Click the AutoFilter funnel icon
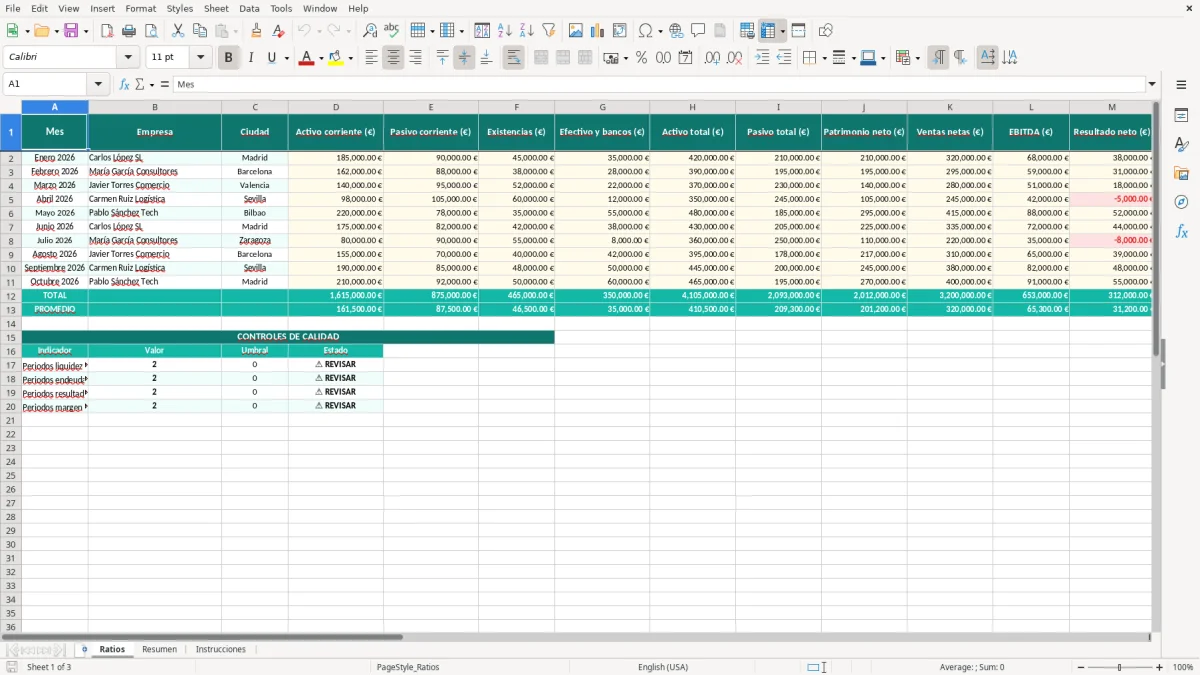1200x675 pixels. [x=549, y=31]
